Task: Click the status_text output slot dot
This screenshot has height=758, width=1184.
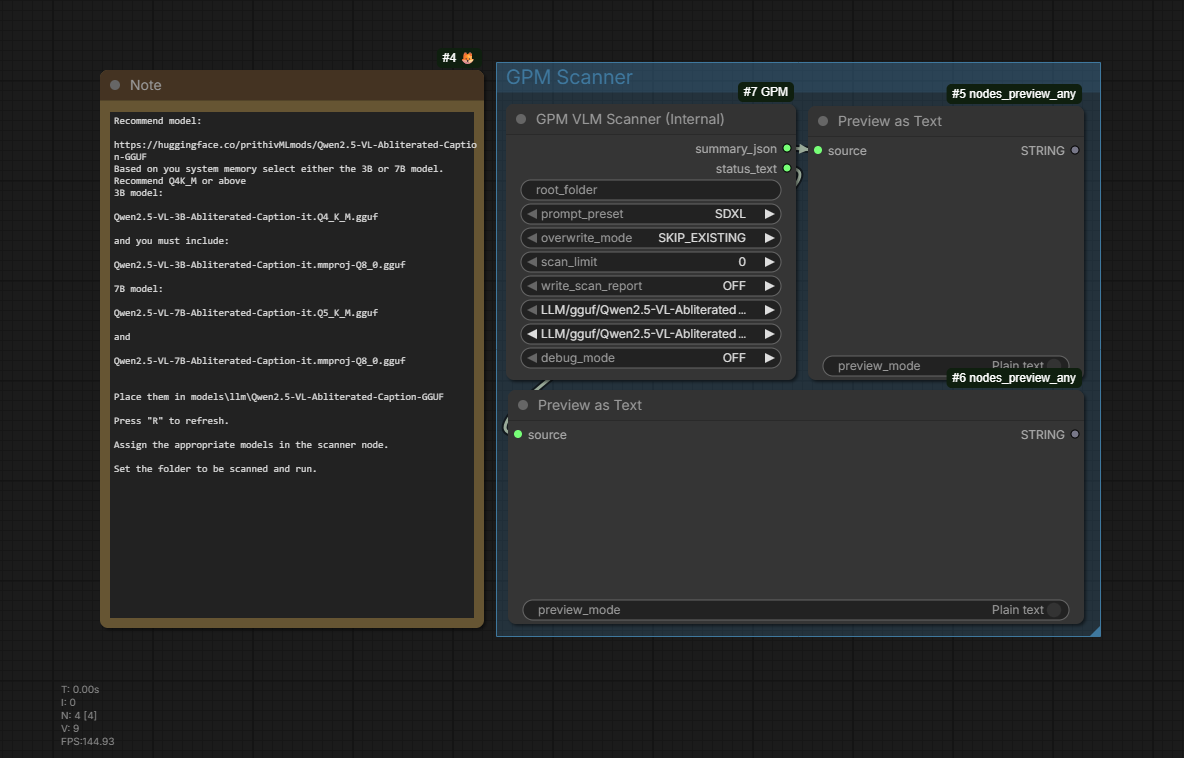Action: coord(787,168)
